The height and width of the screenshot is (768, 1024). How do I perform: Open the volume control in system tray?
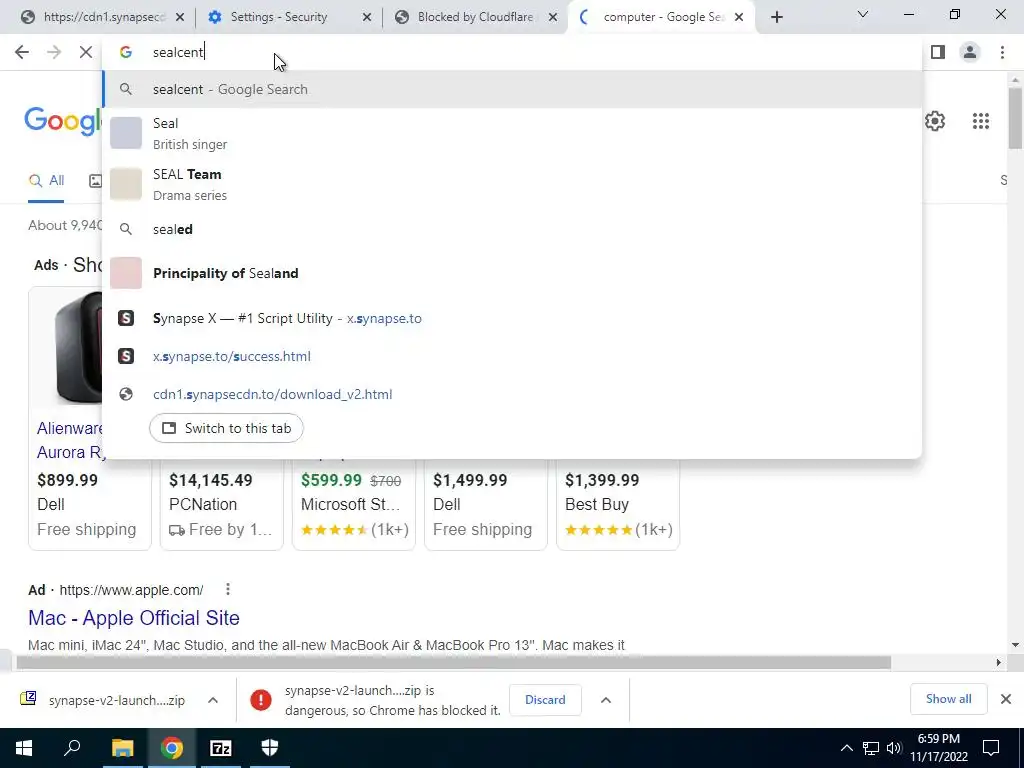point(894,748)
